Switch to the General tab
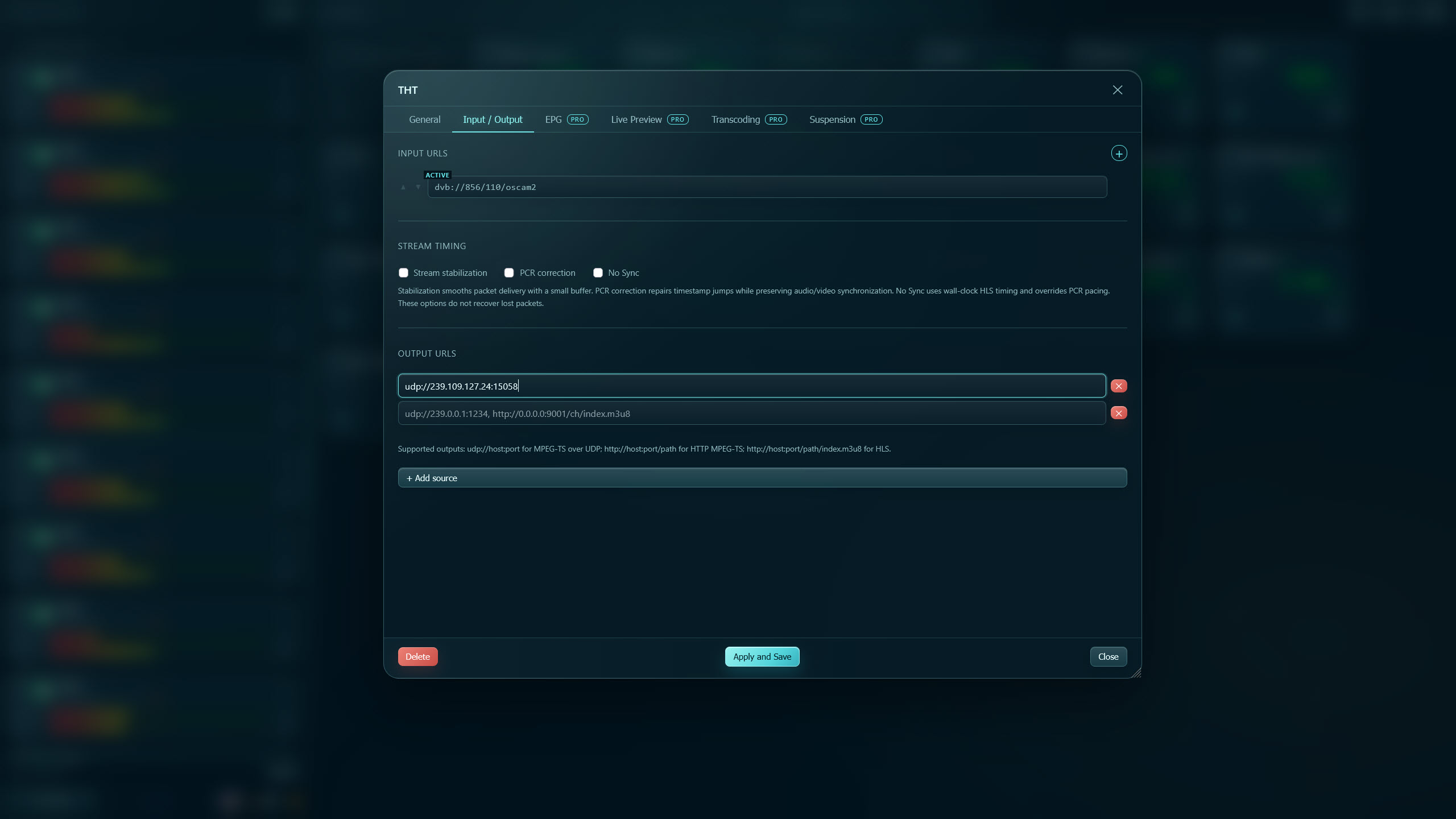Screen dimensions: 1456x819 424,119
